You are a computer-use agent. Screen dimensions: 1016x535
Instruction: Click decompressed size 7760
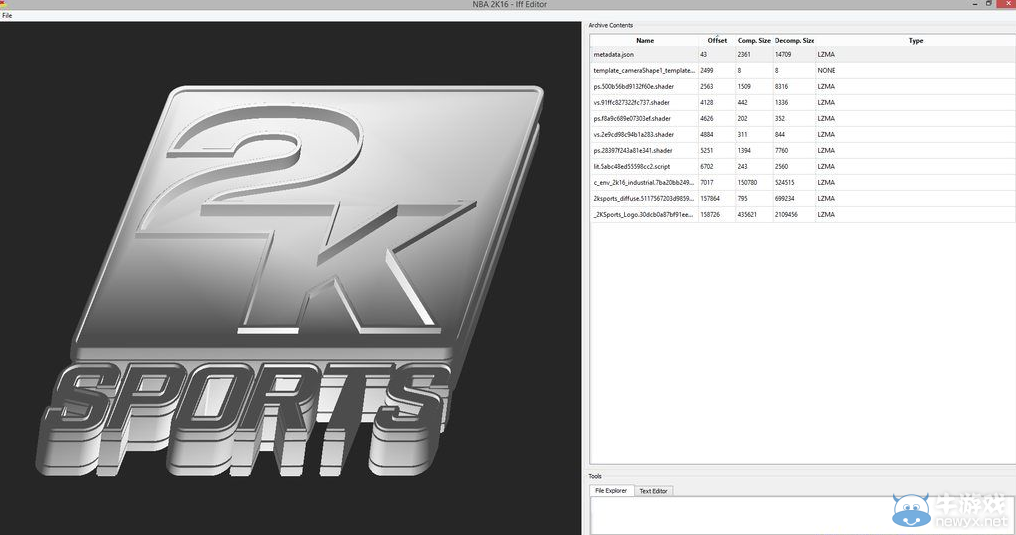coord(781,150)
